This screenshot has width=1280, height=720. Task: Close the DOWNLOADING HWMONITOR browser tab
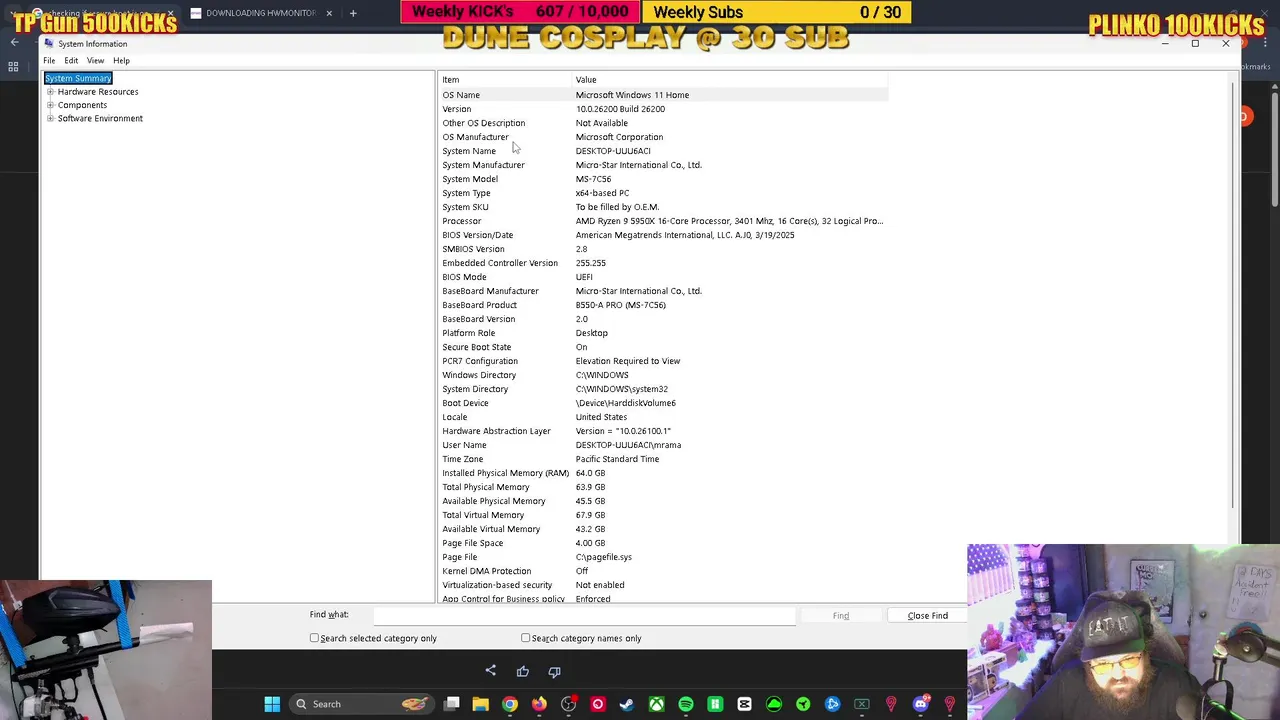tap(329, 13)
